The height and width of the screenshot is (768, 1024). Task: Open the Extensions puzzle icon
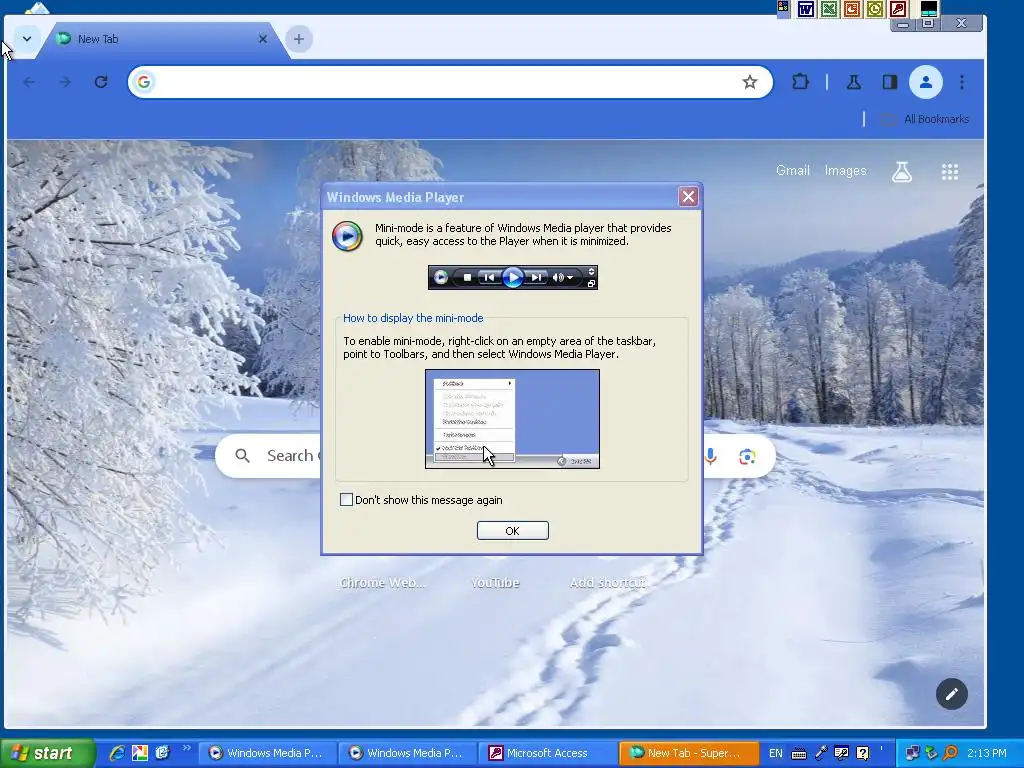(800, 82)
